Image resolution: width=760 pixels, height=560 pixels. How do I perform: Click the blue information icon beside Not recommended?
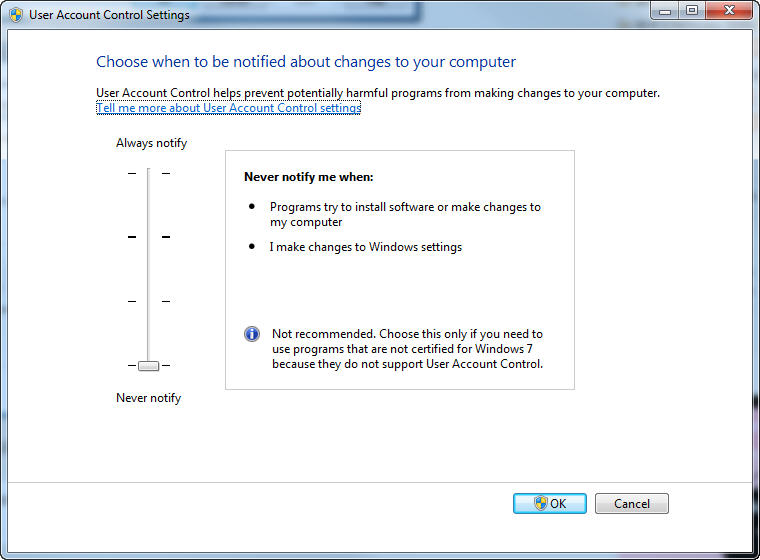[252, 334]
